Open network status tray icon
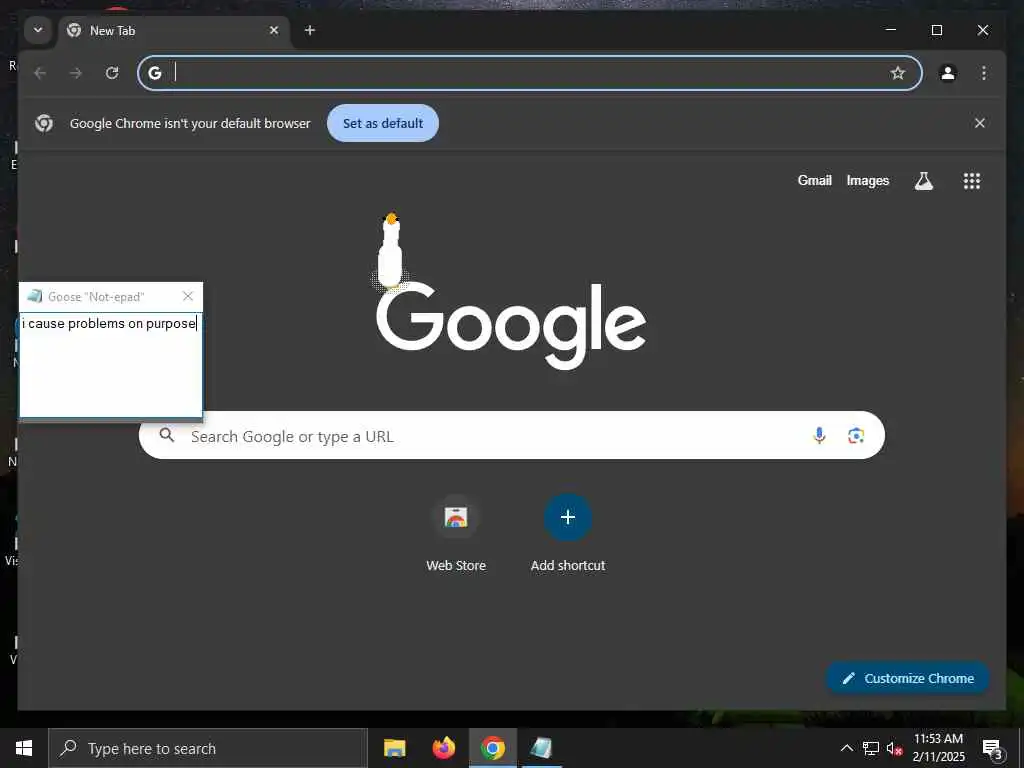The width and height of the screenshot is (1024, 768). pos(871,748)
